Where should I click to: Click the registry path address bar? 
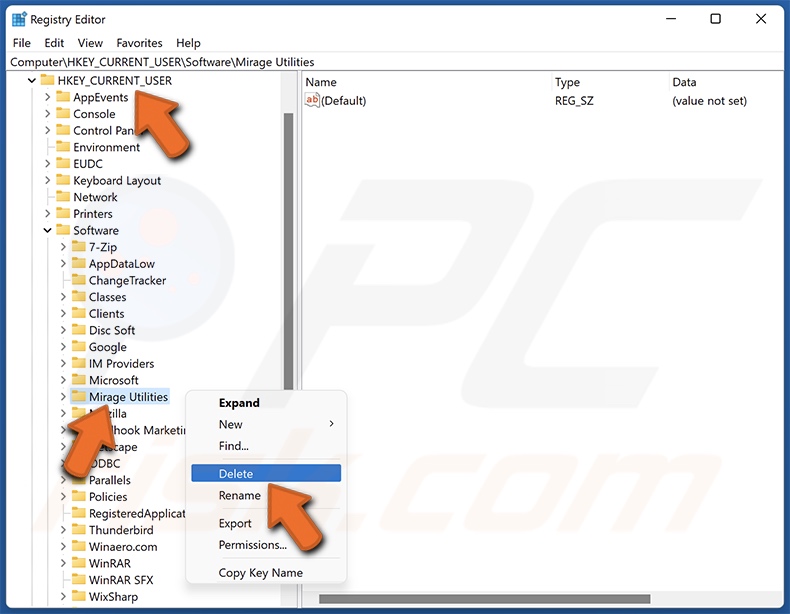coord(395,61)
